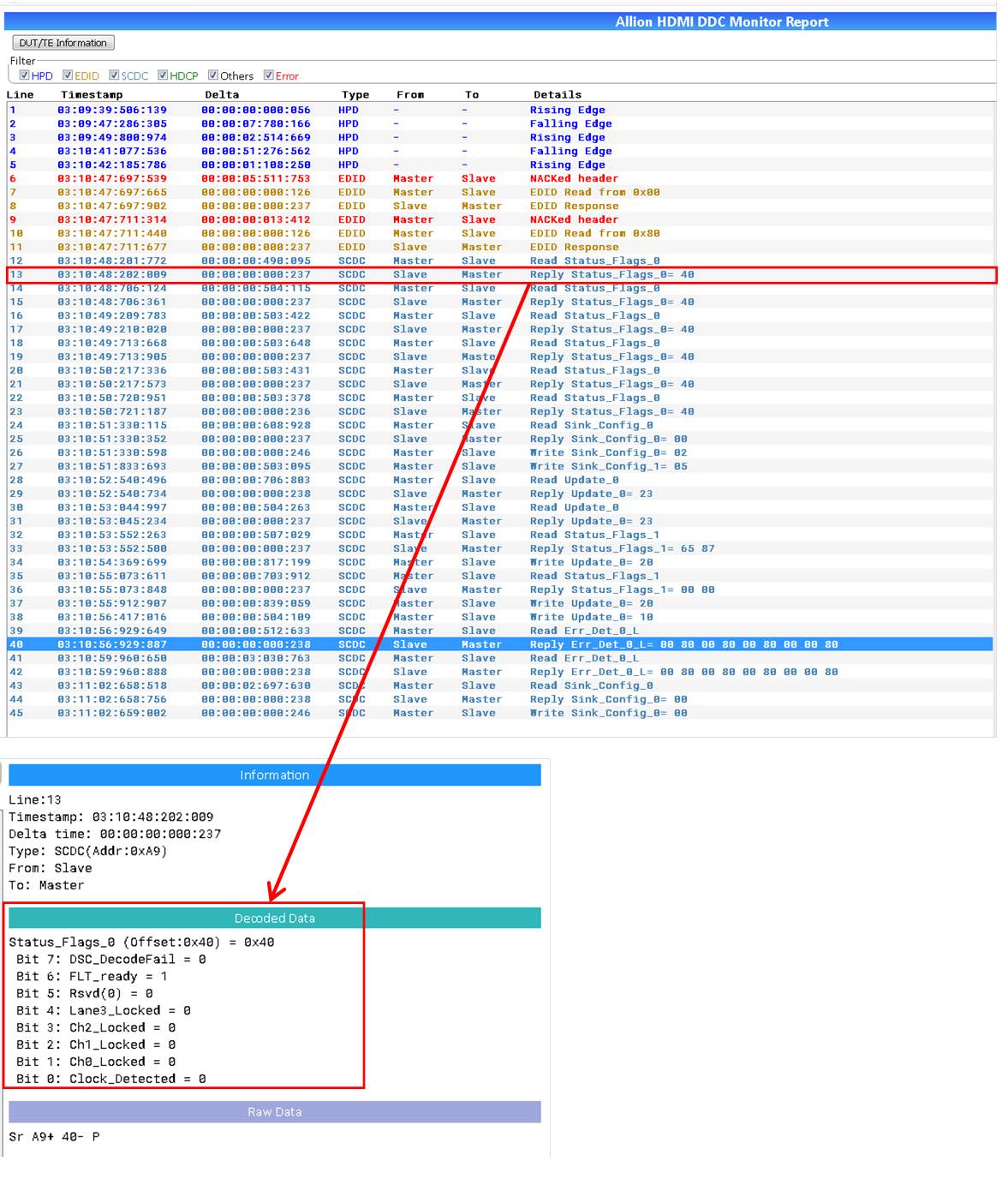Click the Delta column header
The image size is (1008, 1179).
point(222,95)
